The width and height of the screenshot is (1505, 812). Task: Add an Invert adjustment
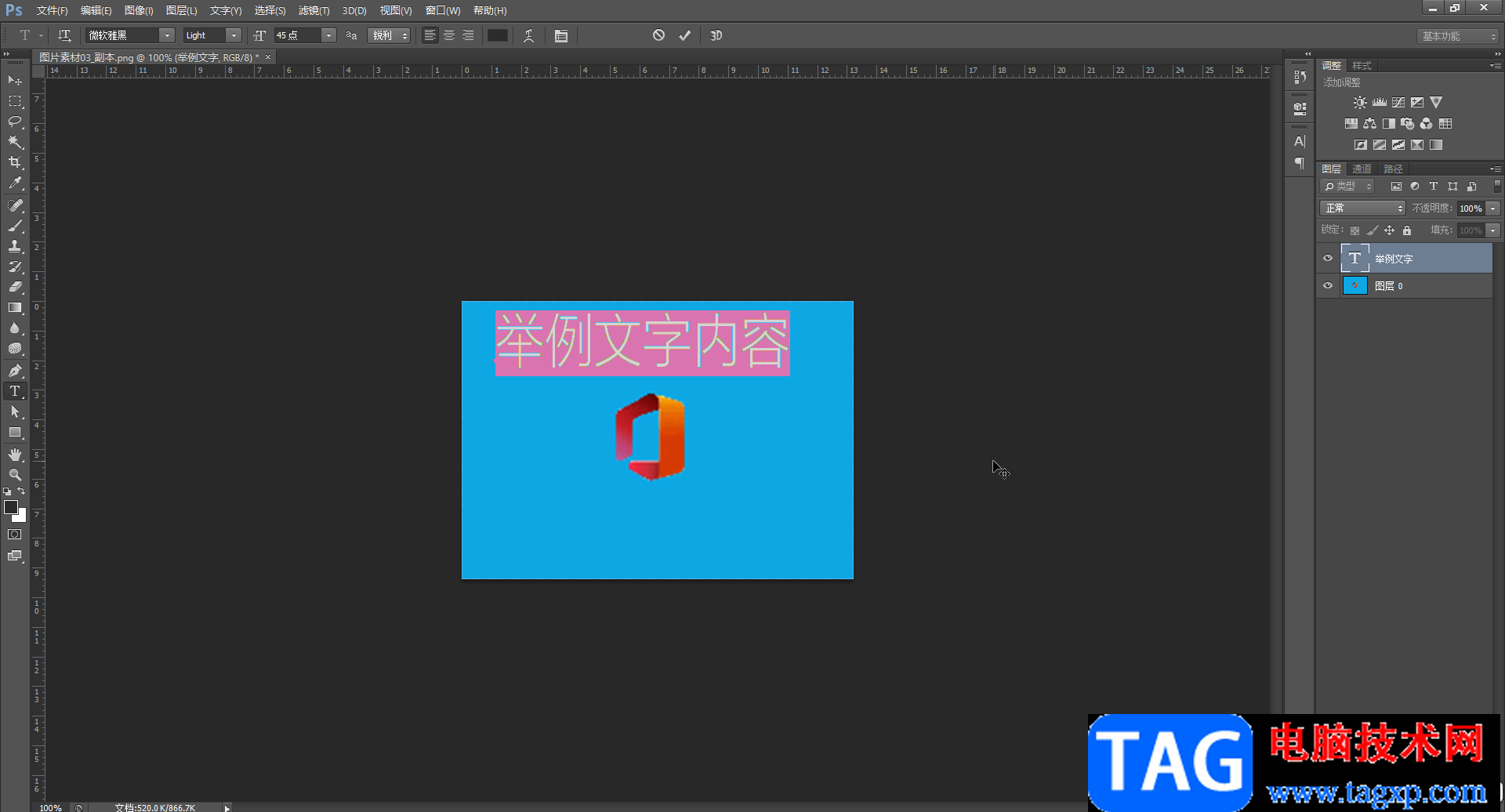pos(1360,145)
